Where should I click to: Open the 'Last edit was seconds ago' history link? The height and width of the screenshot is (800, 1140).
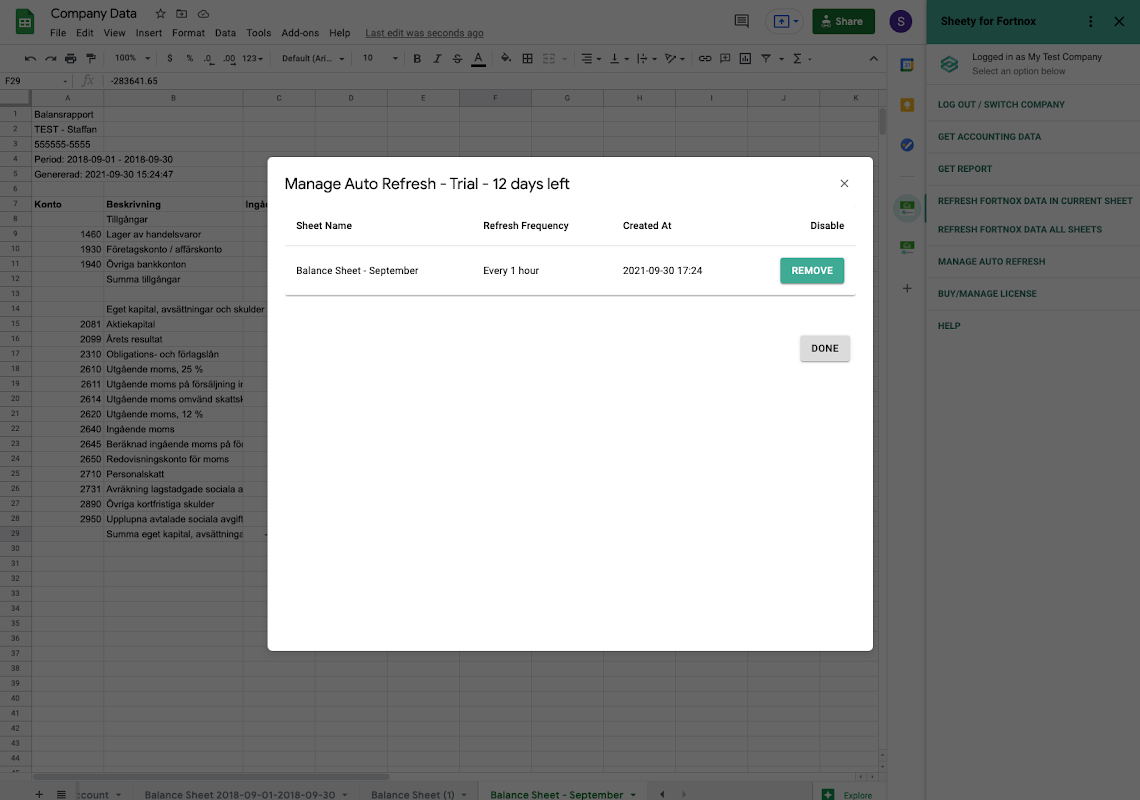(424, 33)
